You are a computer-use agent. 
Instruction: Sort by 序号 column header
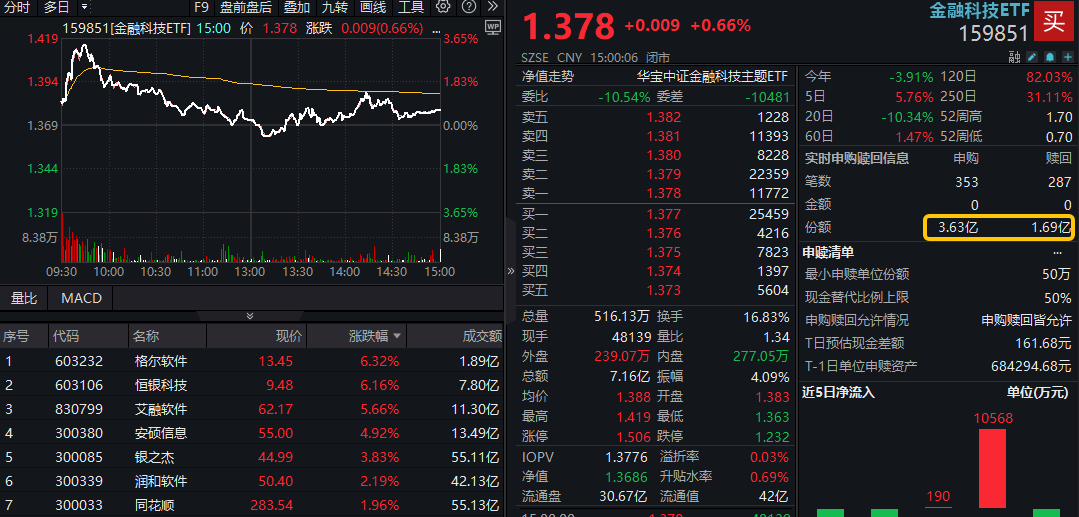coord(17,337)
